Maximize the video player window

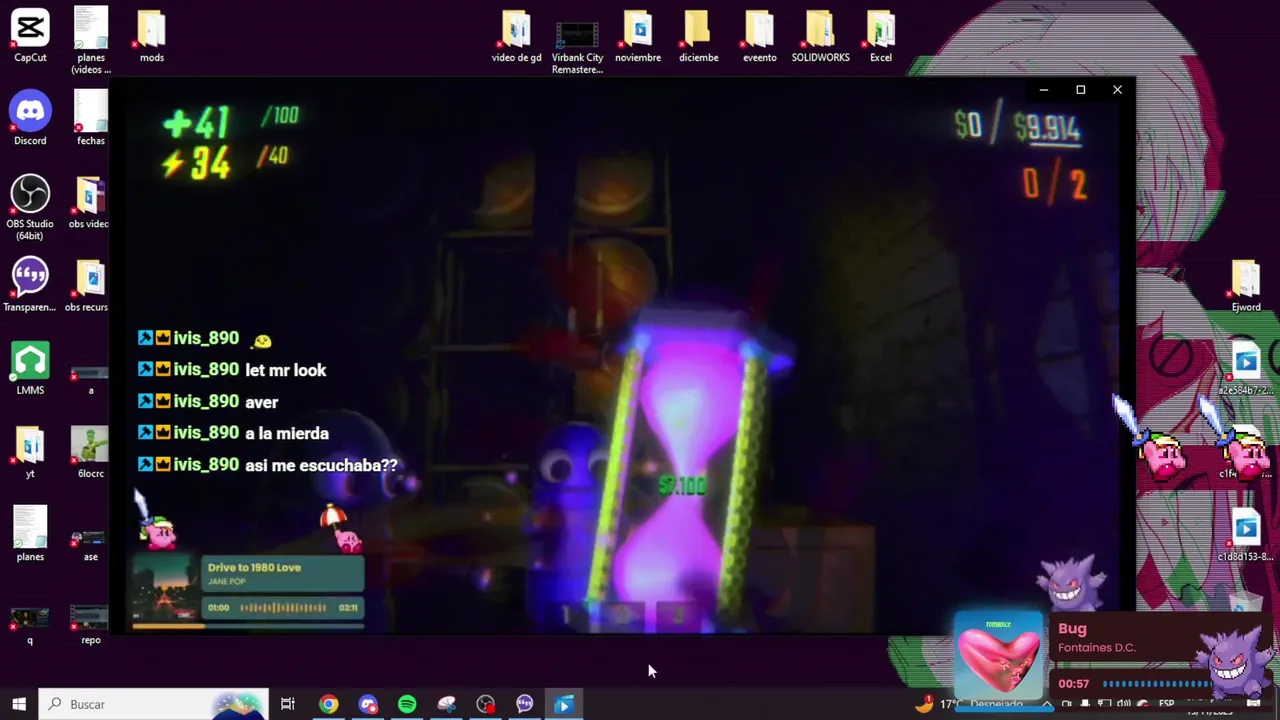click(1080, 90)
